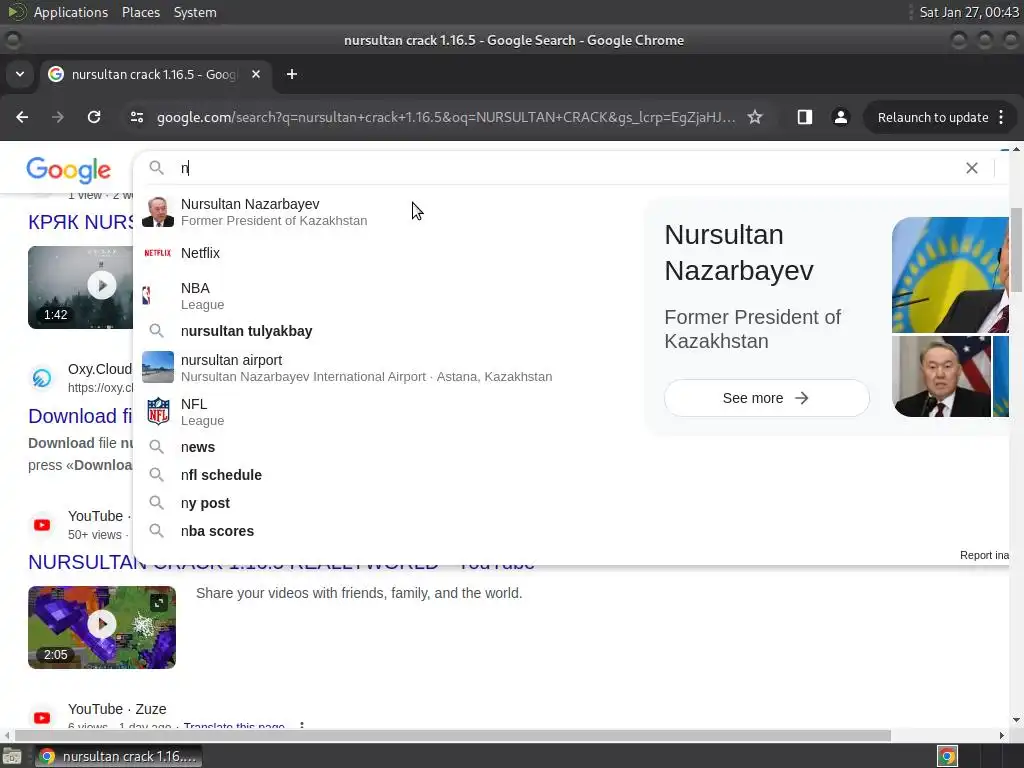Open the Places menu

(140, 12)
